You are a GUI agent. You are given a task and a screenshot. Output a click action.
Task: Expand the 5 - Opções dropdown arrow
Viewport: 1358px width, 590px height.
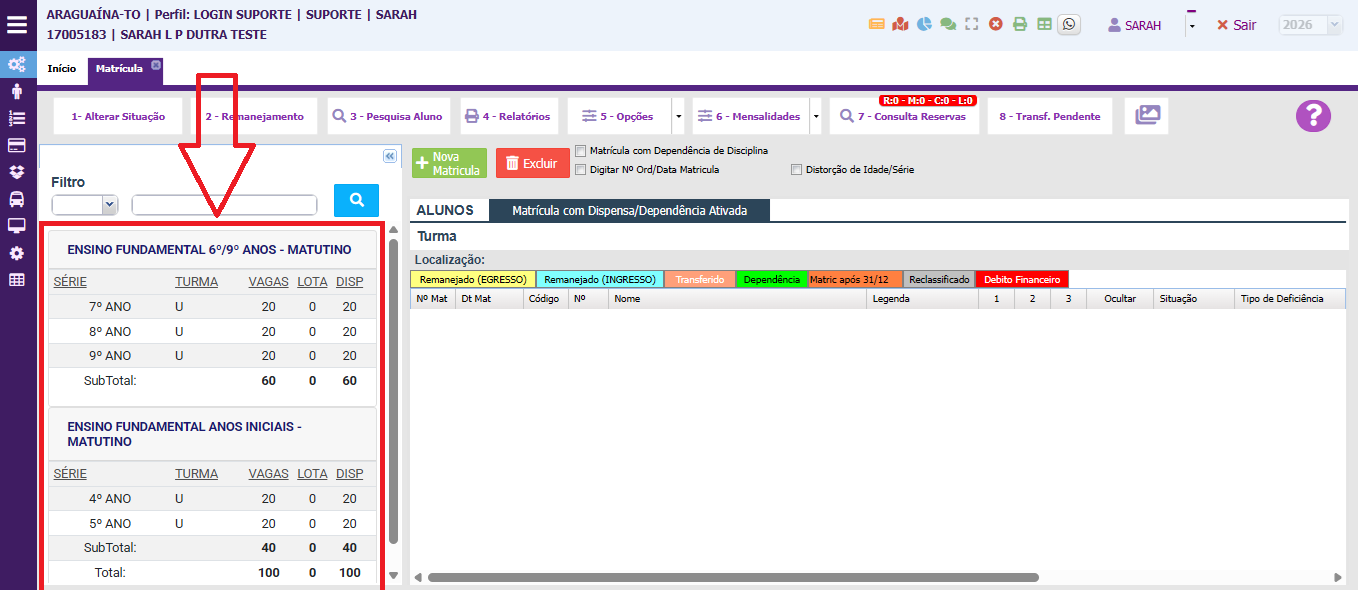(x=679, y=117)
